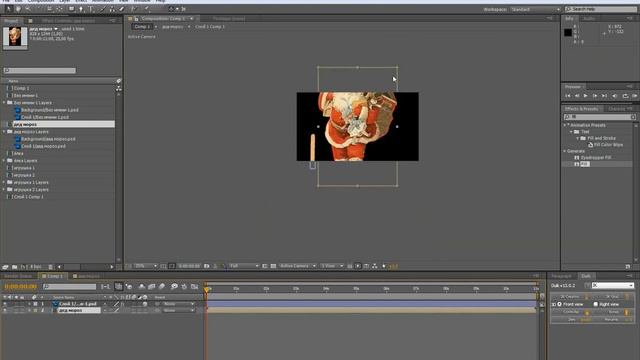Jump to last frame in Preview panel

tap(604, 96)
